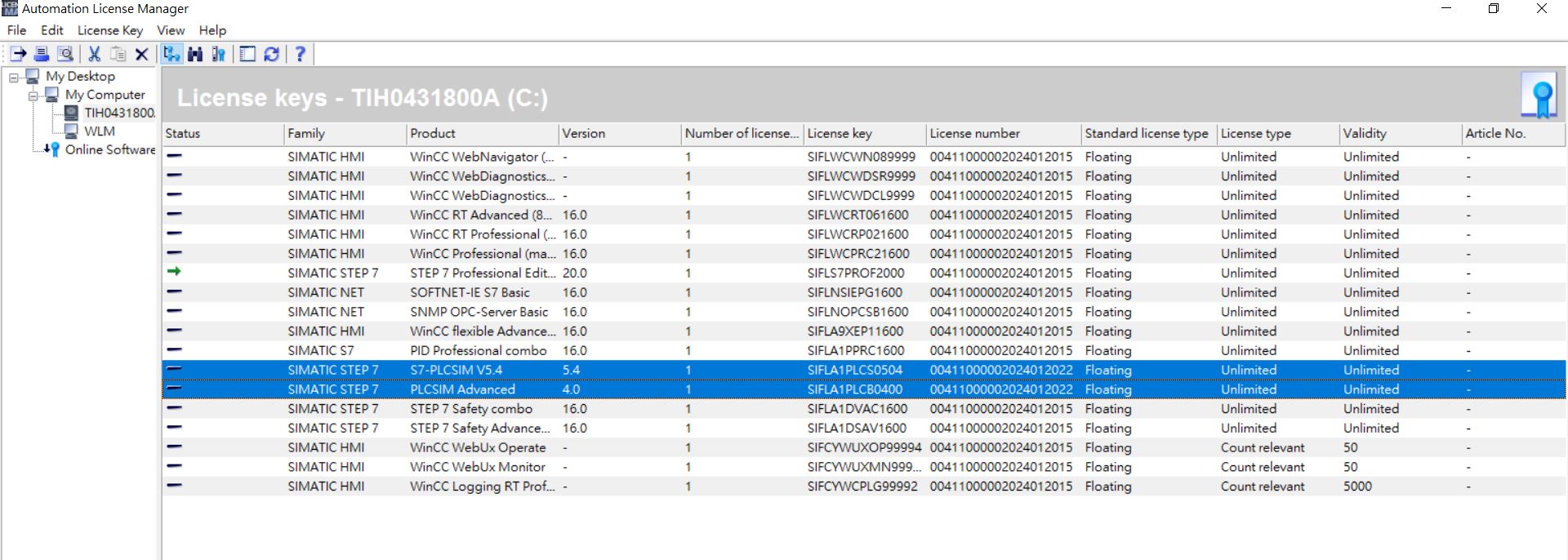Click the transfer arrow toolbar icon

tap(18, 54)
